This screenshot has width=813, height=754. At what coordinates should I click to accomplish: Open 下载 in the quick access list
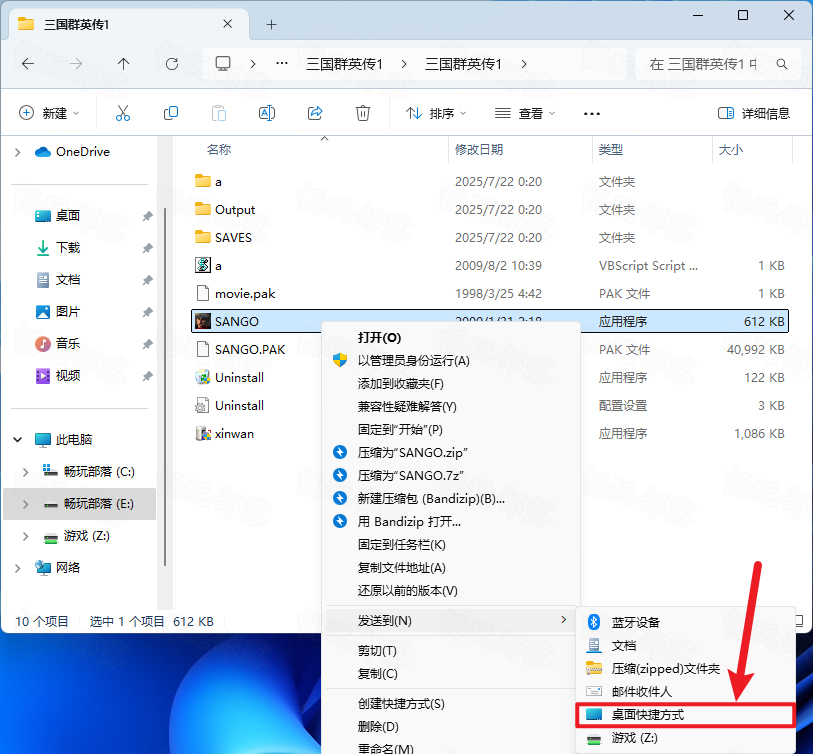(58, 247)
